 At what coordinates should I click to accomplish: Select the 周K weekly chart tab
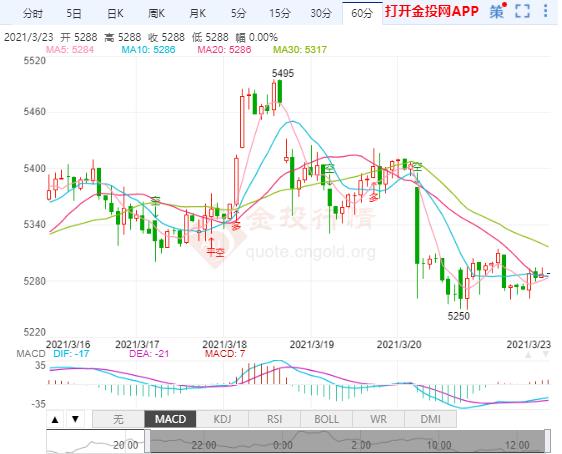click(156, 14)
